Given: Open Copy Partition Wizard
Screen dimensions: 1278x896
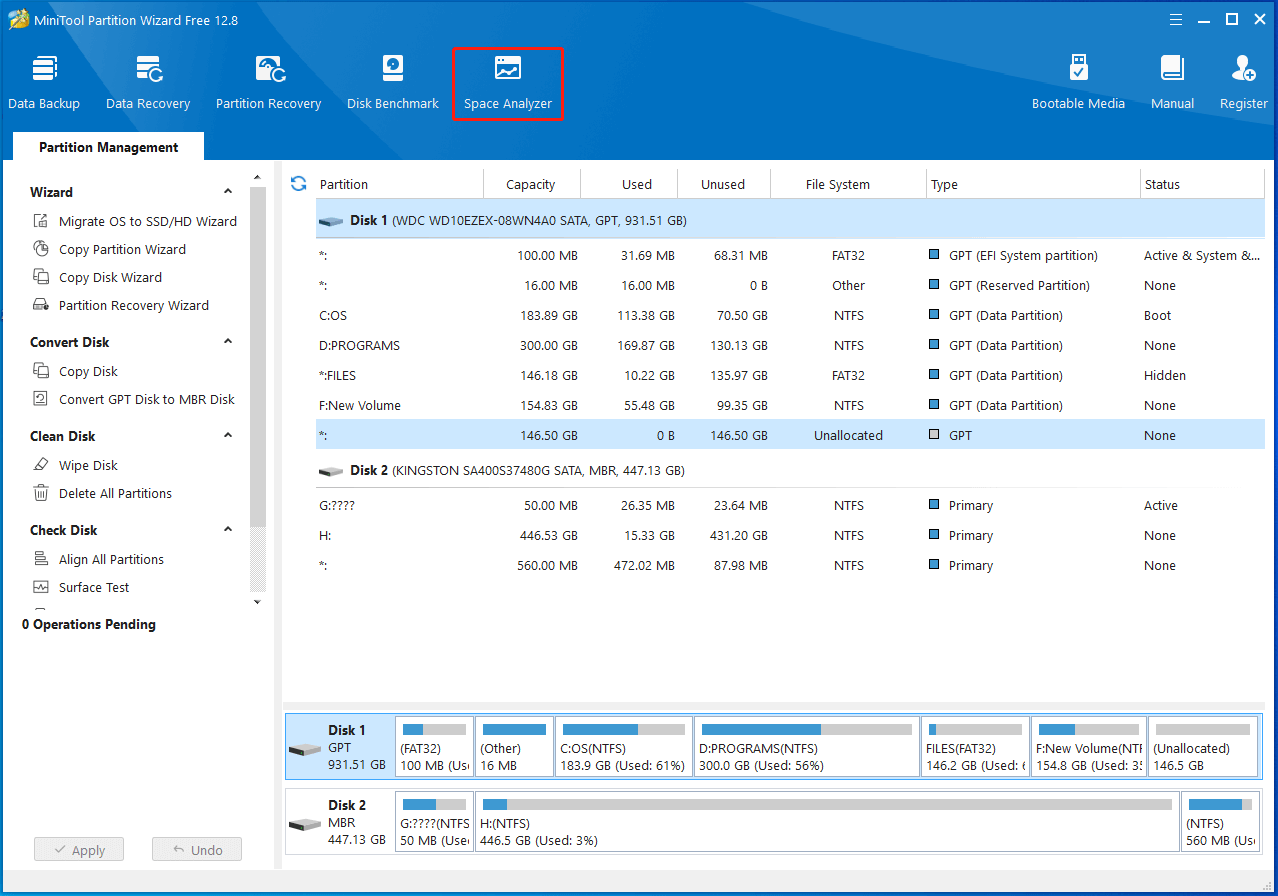Looking at the screenshot, I should (124, 249).
